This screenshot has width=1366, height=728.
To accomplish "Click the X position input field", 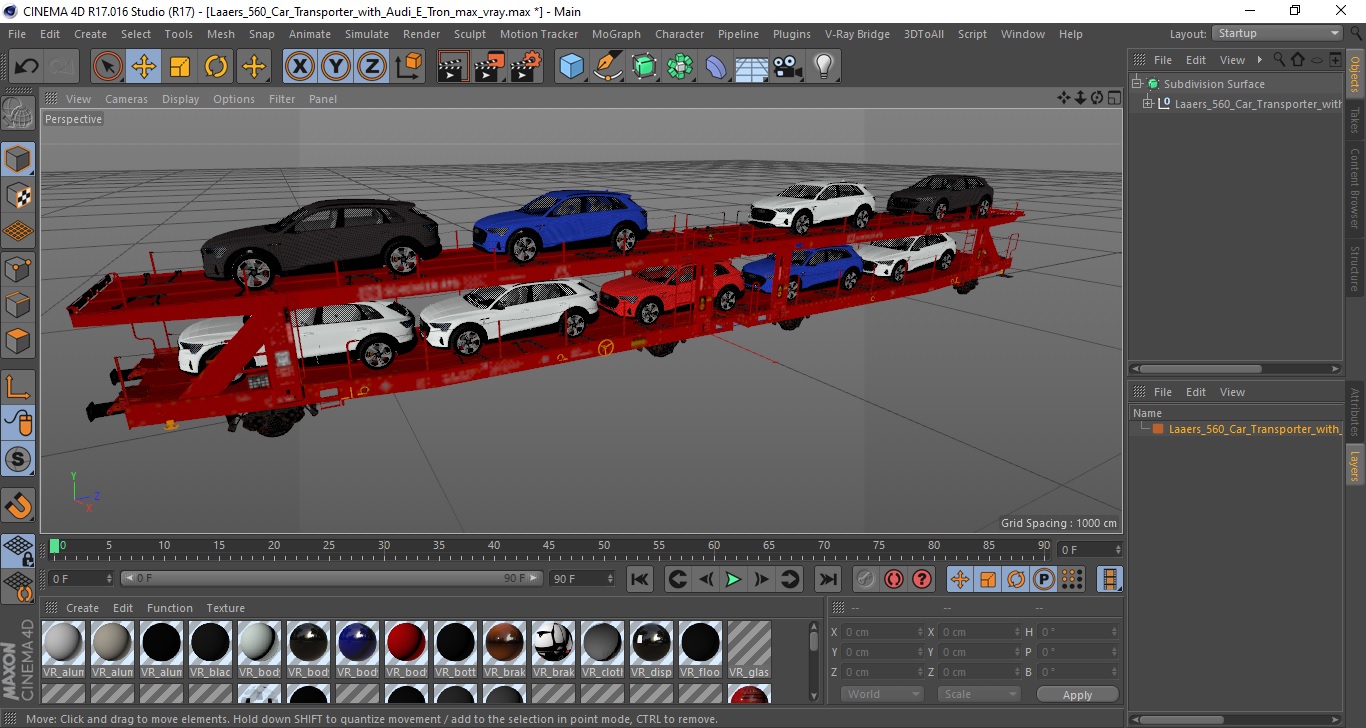I will click(x=884, y=632).
